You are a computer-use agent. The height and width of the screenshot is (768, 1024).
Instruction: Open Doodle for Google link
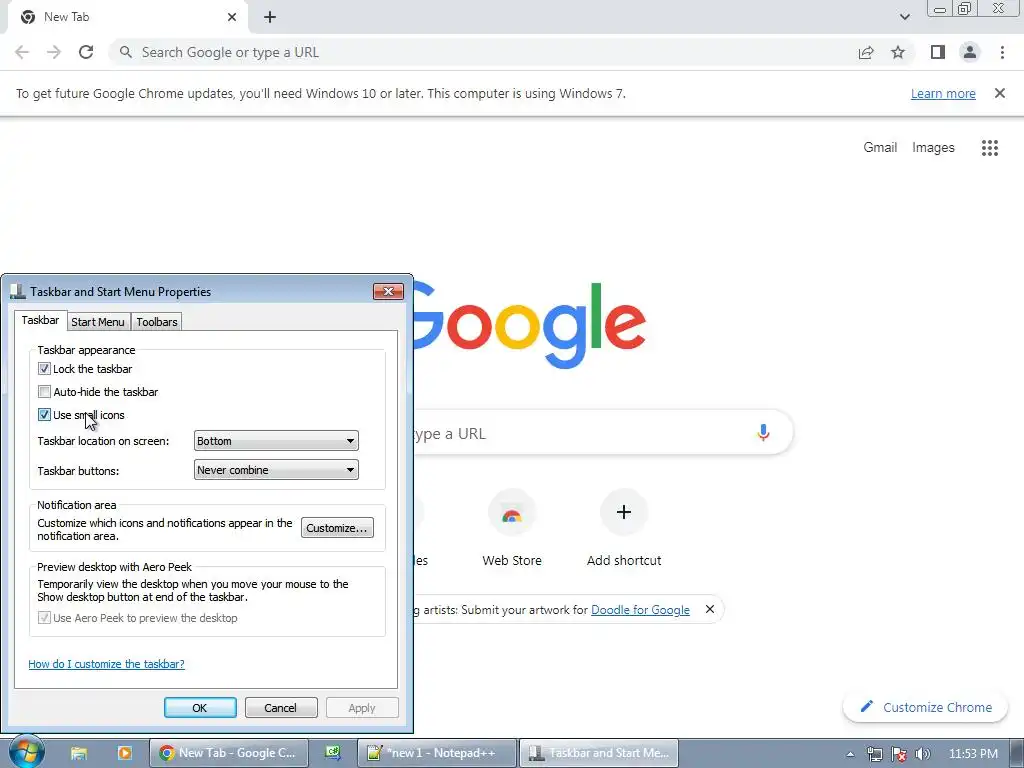640,610
